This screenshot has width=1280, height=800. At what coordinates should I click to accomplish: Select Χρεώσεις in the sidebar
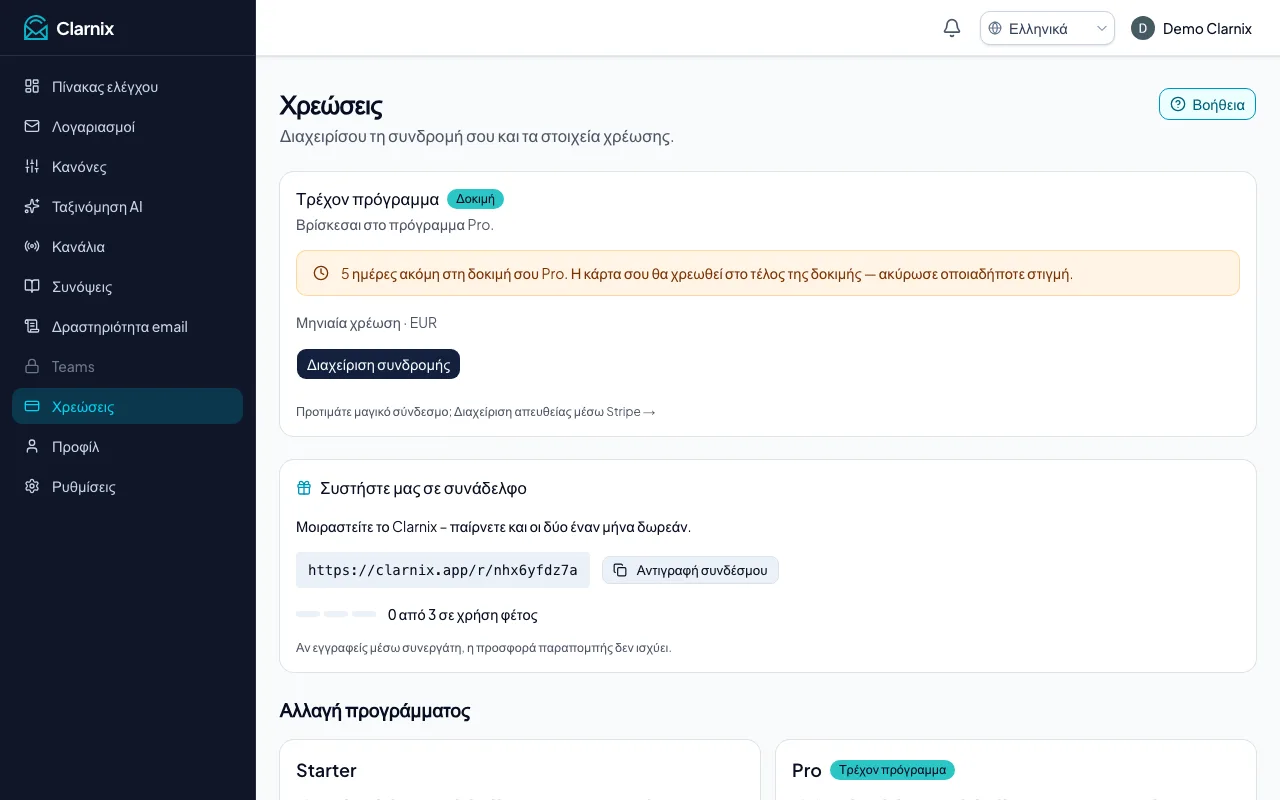click(127, 406)
